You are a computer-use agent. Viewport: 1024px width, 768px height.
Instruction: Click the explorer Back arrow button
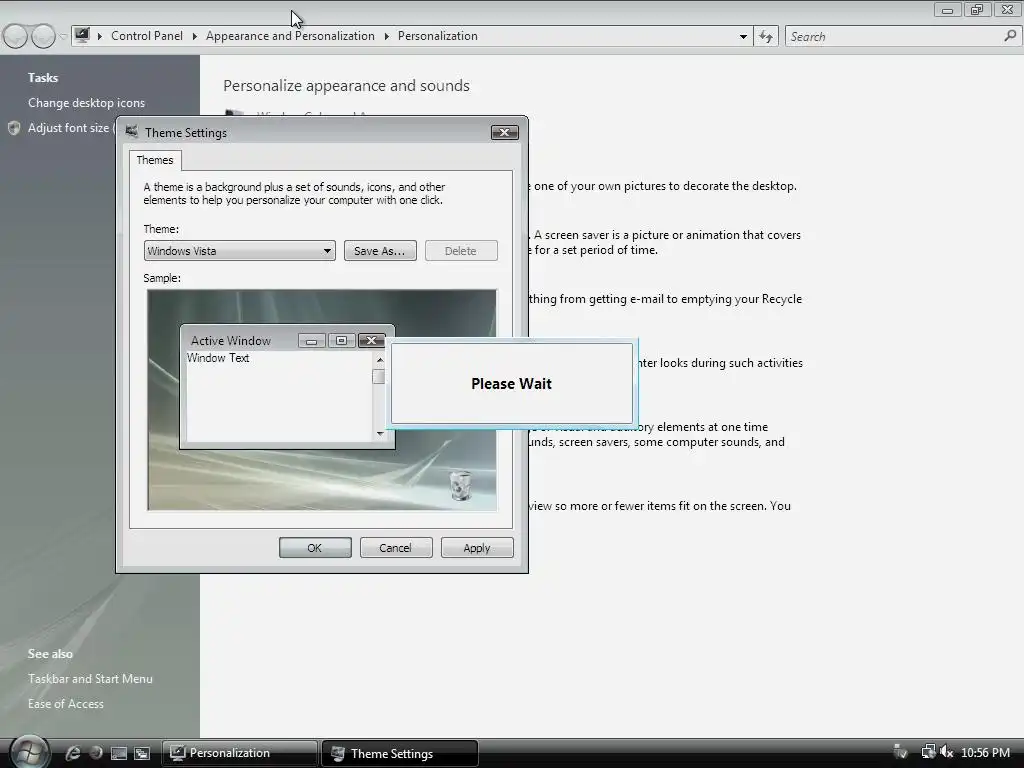click(16, 36)
